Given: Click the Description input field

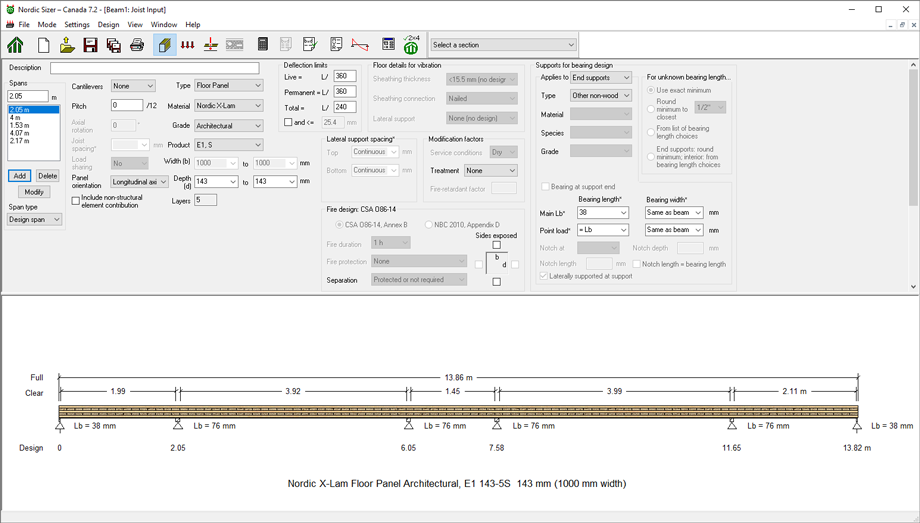Looking at the screenshot, I should tap(155, 68).
